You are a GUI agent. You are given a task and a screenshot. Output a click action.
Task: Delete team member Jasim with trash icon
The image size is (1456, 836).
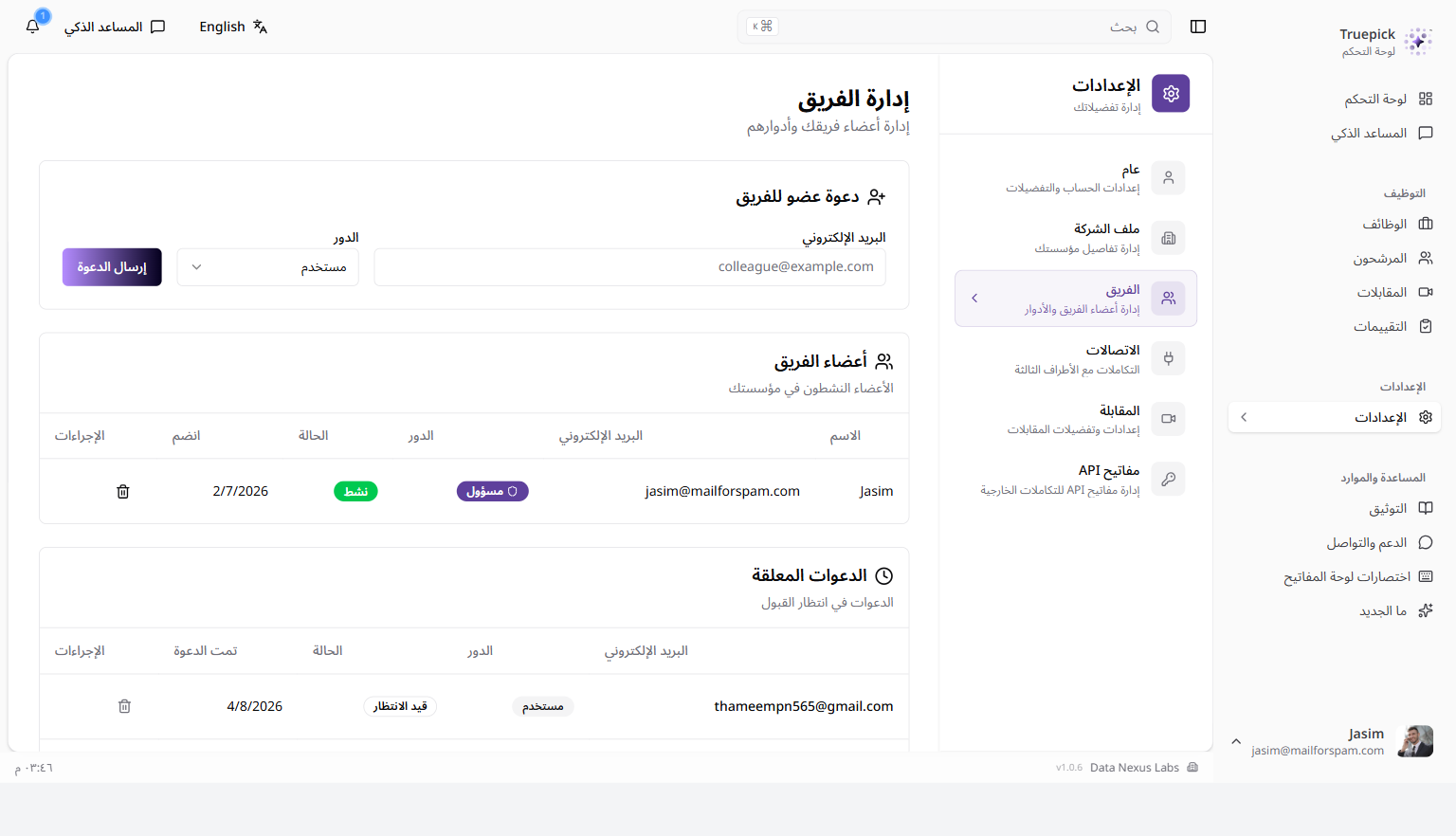pos(123,491)
